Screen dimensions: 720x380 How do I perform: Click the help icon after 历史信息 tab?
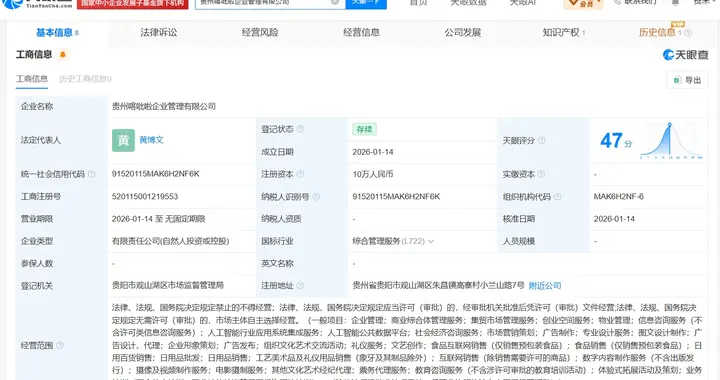688,33
